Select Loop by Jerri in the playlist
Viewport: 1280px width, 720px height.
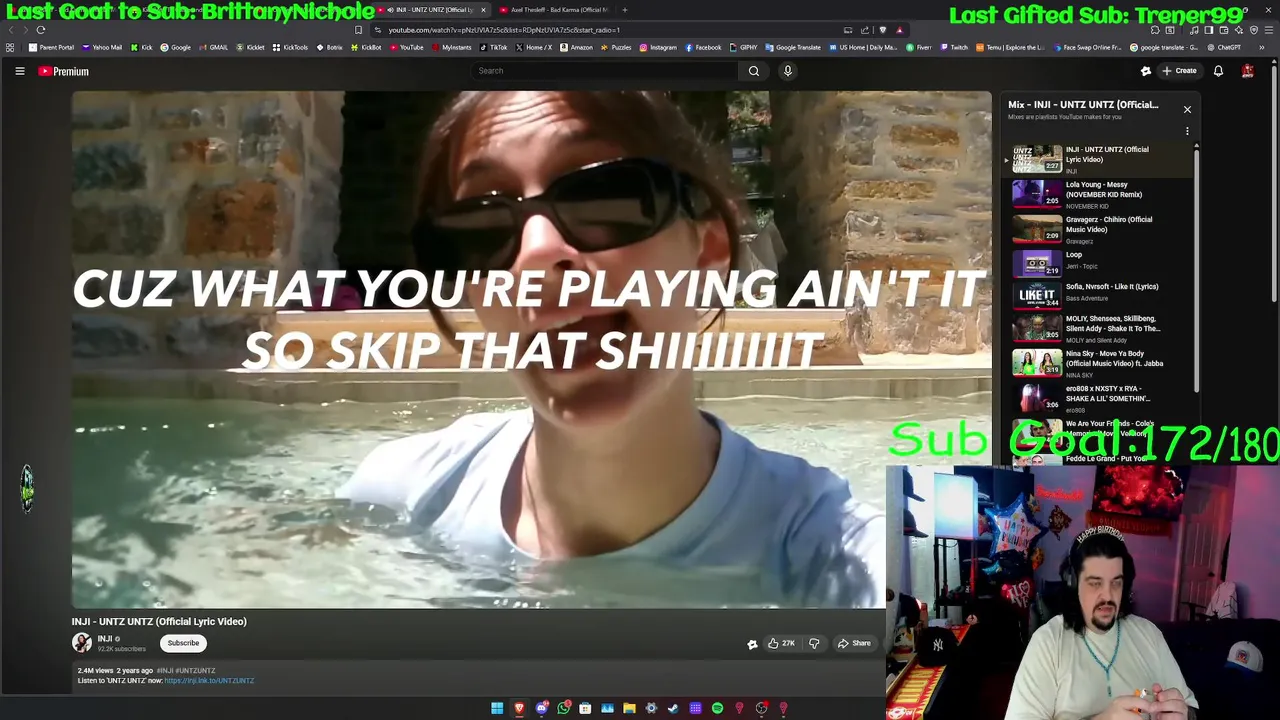1098,263
